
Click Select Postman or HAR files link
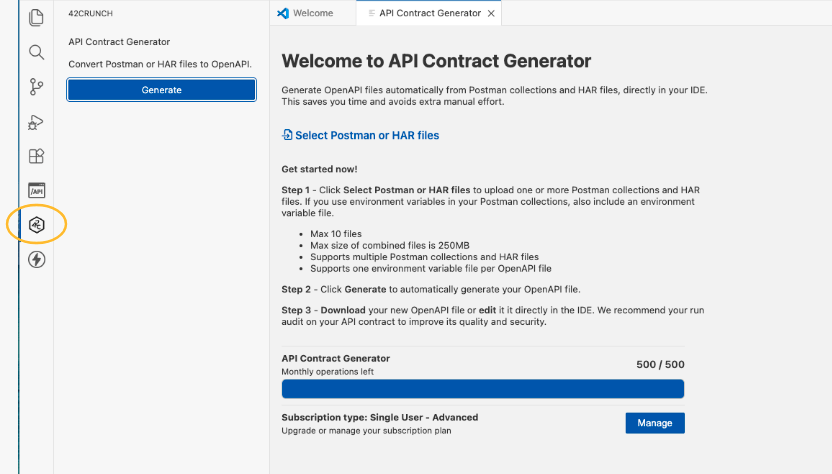(367, 135)
